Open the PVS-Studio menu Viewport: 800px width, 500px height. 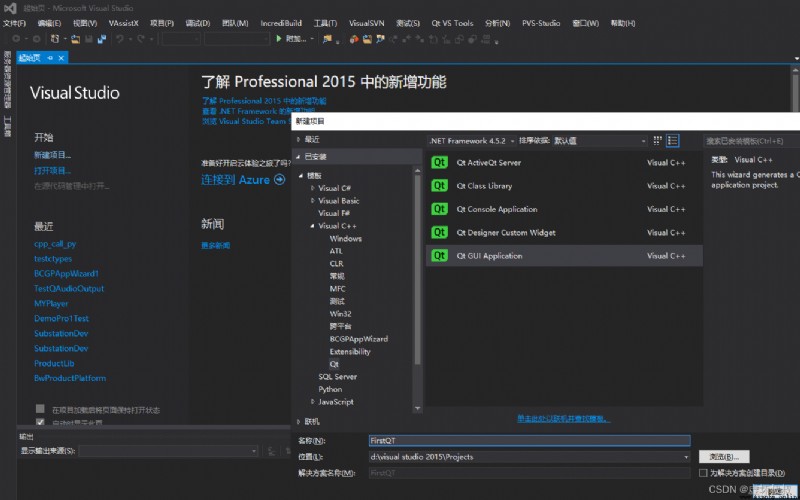541,23
